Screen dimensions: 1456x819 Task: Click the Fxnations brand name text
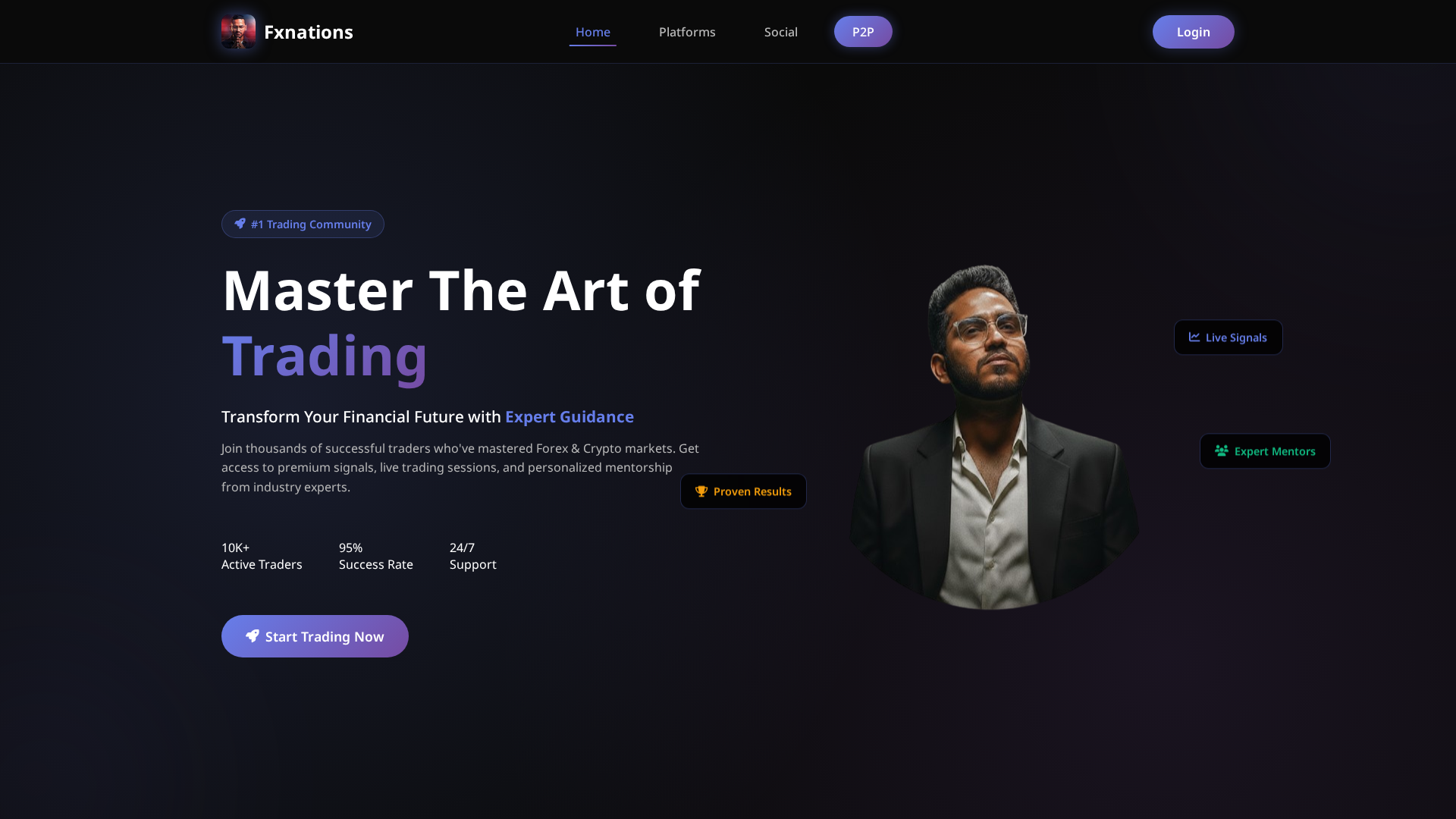click(309, 32)
